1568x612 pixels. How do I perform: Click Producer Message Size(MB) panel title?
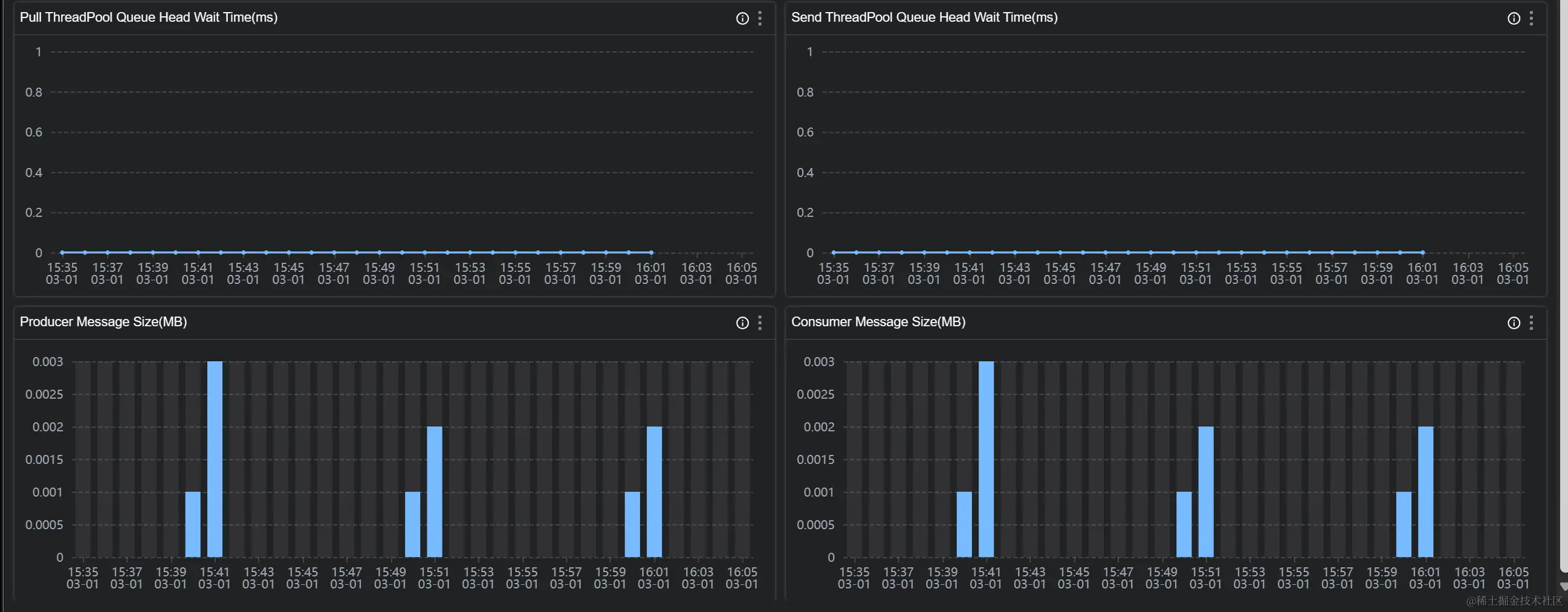tap(103, 322)
